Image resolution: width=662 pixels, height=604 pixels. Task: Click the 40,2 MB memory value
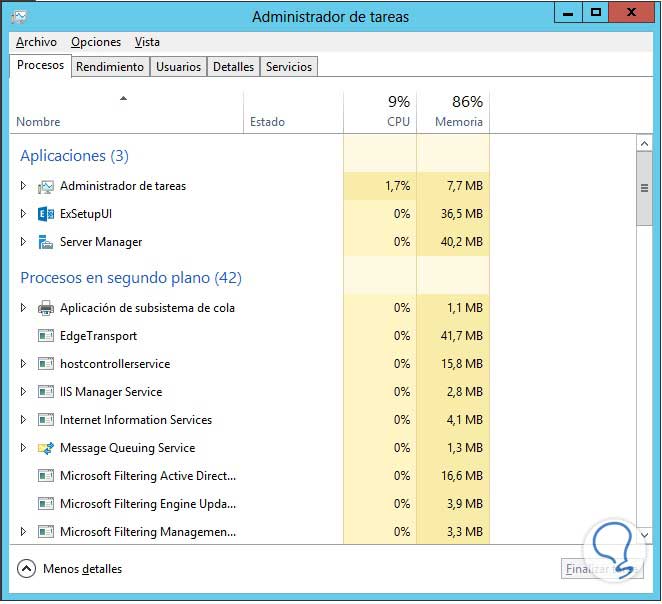pos(461,242)
